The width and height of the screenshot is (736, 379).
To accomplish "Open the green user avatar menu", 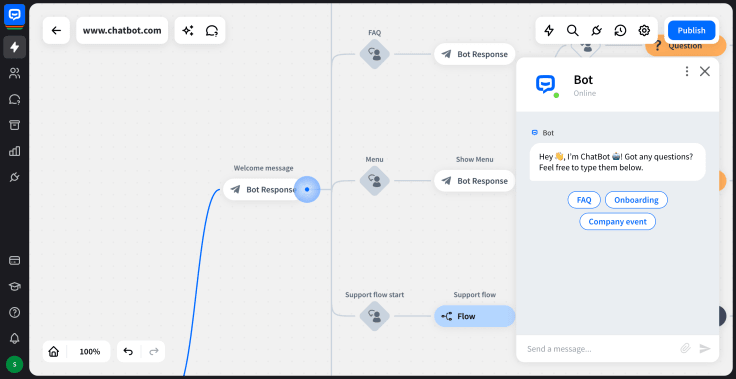I will 15,364.
